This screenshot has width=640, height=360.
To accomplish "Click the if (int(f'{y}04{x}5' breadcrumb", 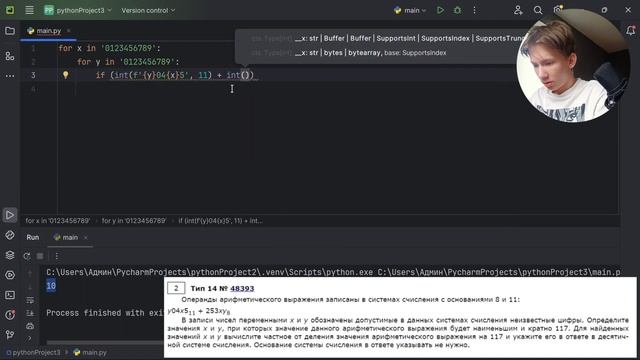I will tap(220, 221).
